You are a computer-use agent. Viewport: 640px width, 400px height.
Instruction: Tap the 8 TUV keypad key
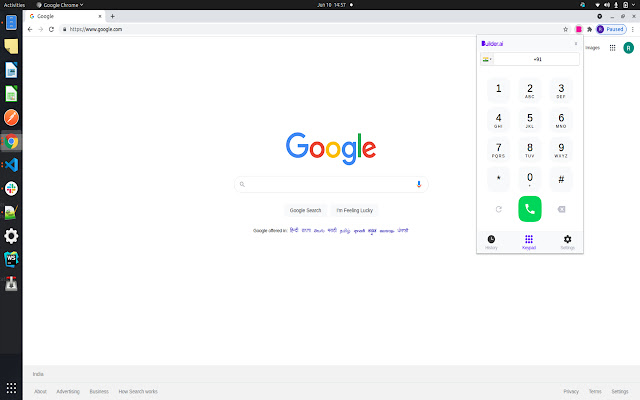(x=529, y=149)
